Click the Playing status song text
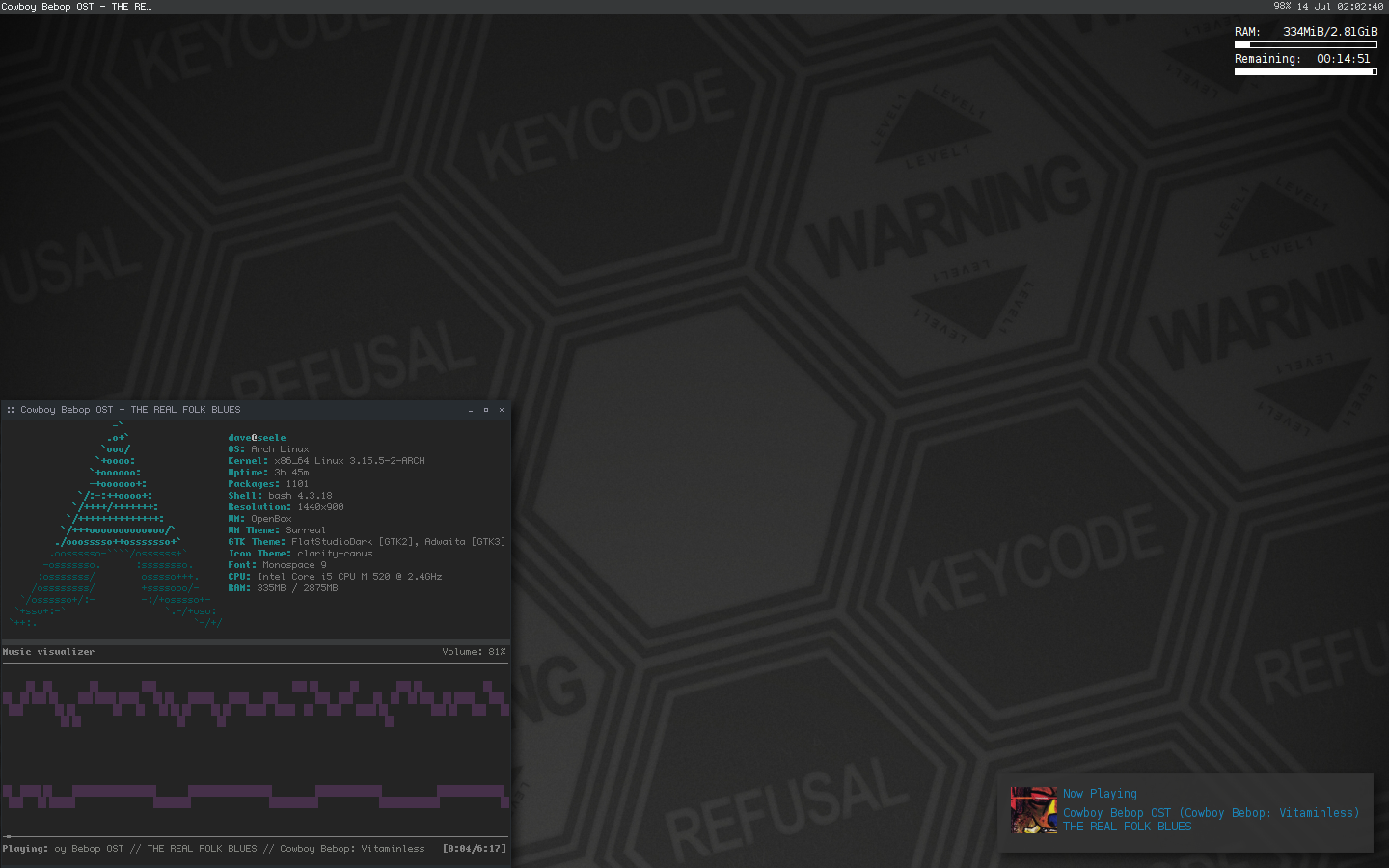The image size is (1389, 868). [239, 849]
